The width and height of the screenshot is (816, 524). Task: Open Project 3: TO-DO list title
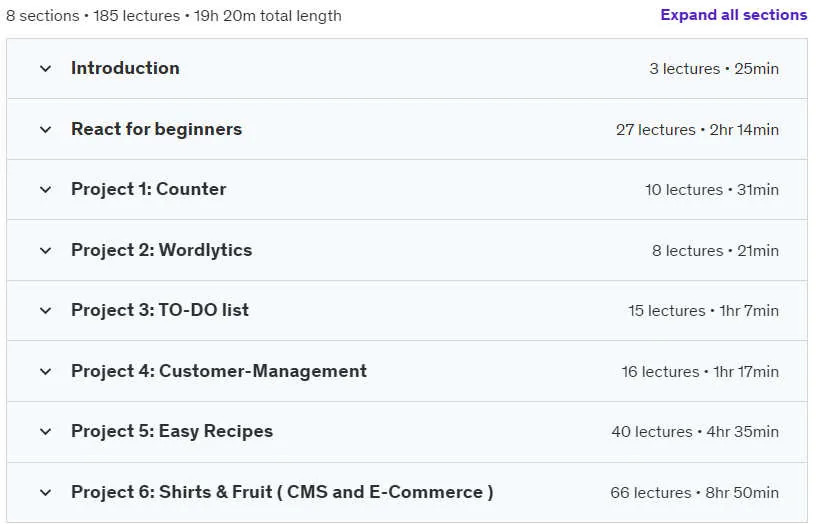coord(160,311)
